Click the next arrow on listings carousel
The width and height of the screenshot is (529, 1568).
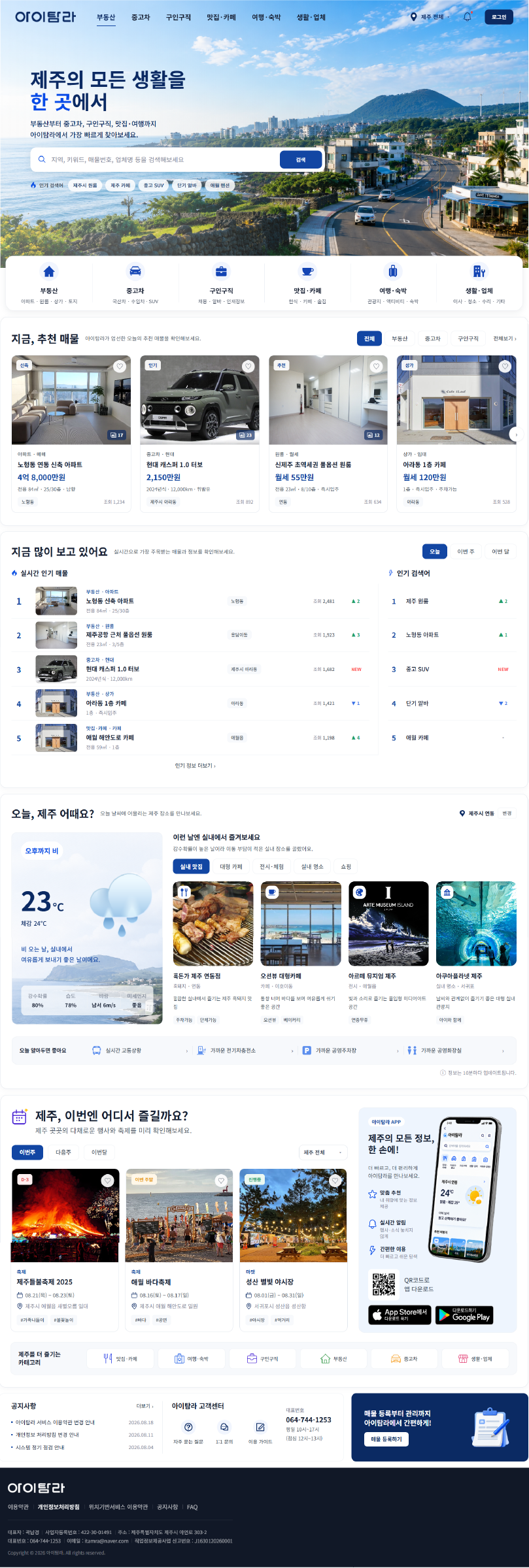click(516, 434)
